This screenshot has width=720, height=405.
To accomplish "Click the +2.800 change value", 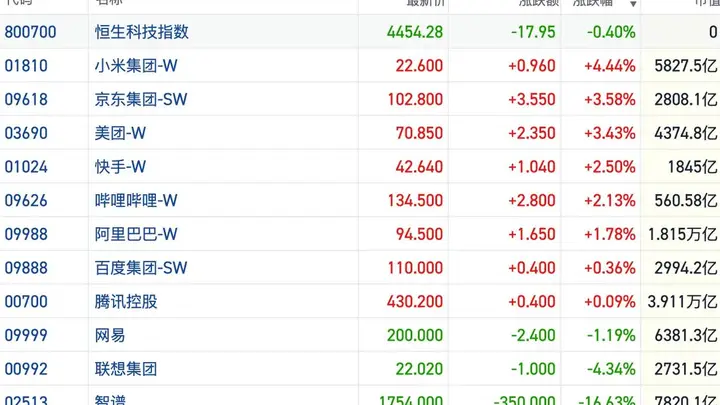I will tap(532, 201).
